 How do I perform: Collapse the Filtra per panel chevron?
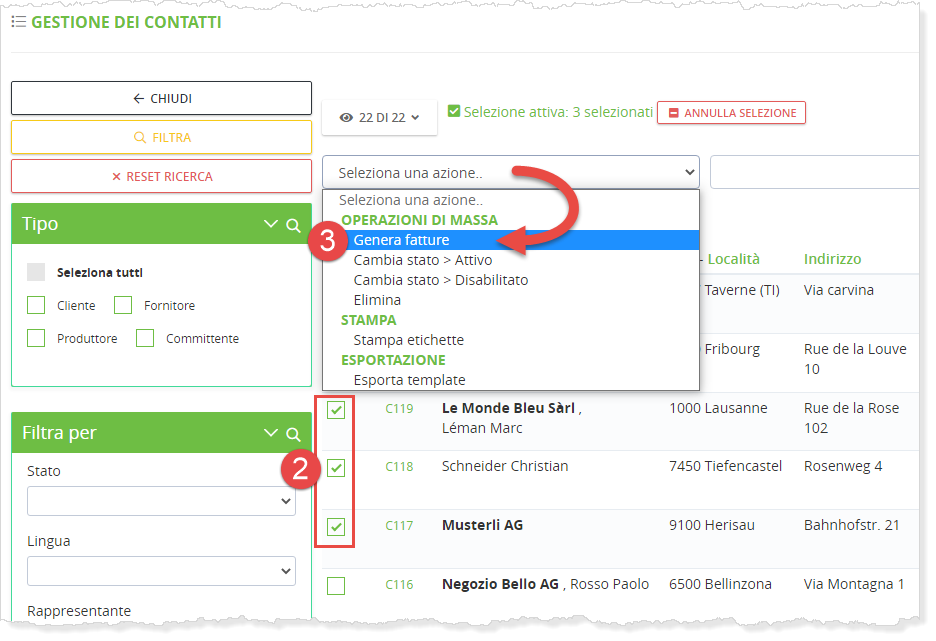(x=270, y=434)
